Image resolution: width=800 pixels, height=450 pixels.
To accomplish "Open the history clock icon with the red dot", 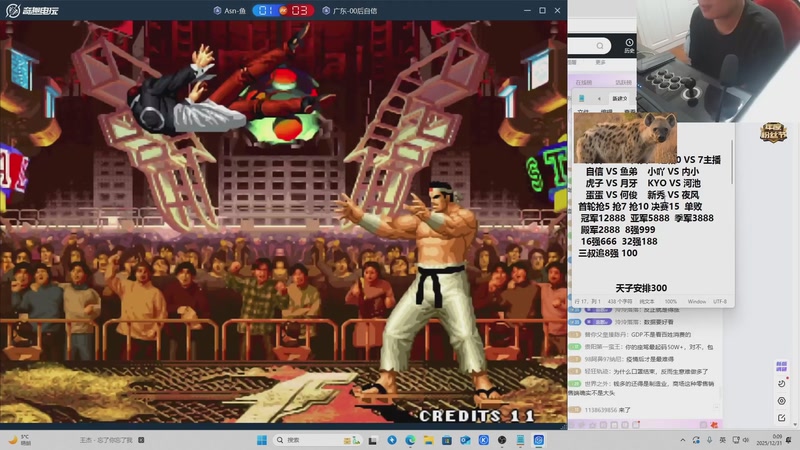I will (782, 383).
